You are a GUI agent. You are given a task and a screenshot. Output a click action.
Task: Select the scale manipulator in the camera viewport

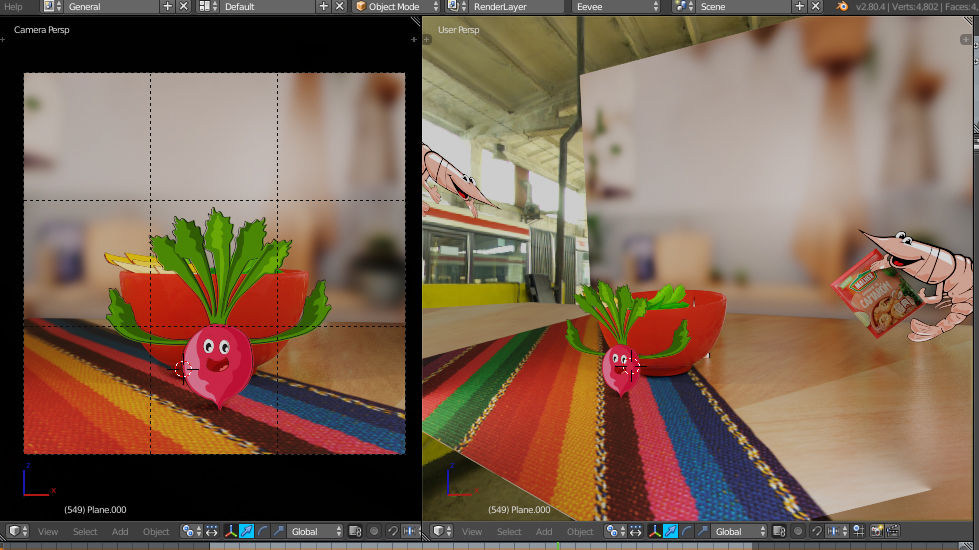pyautogui.click(x=278, y=531)
